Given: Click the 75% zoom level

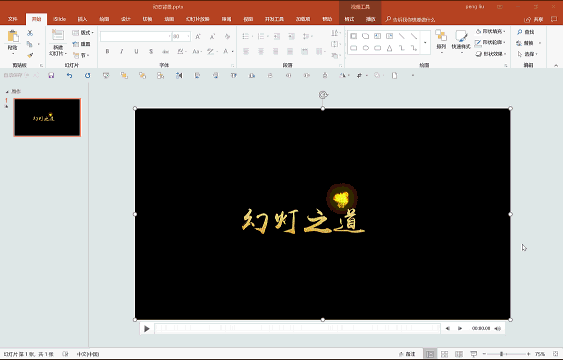Looking at the screenshot, I should [x=540, y=354].
